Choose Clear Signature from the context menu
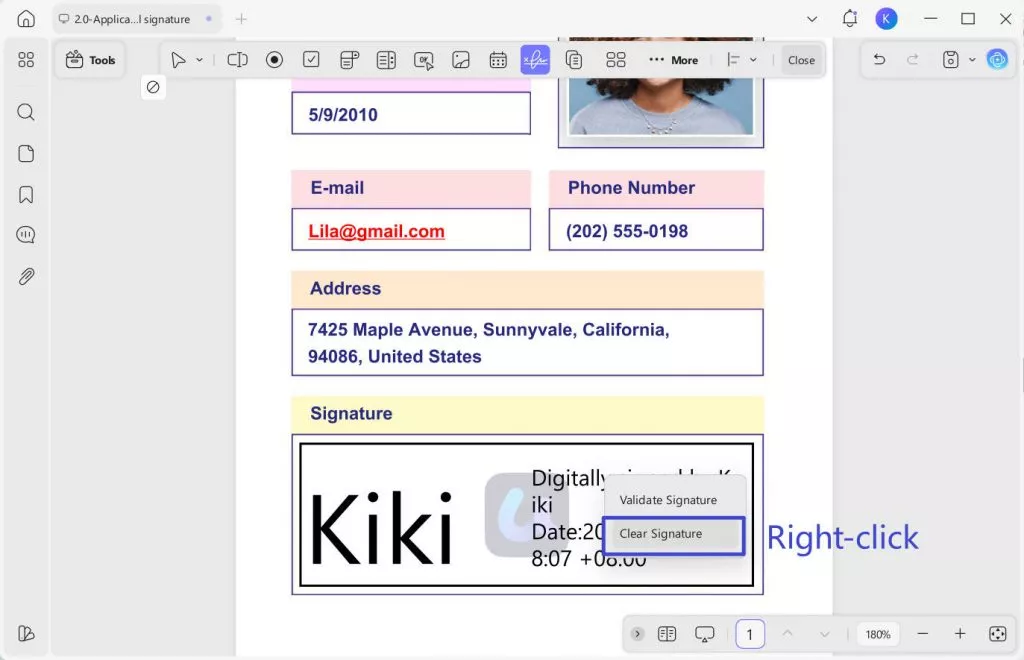The height and width of the screenshot is (660, 1024). (x=660, y=534)
